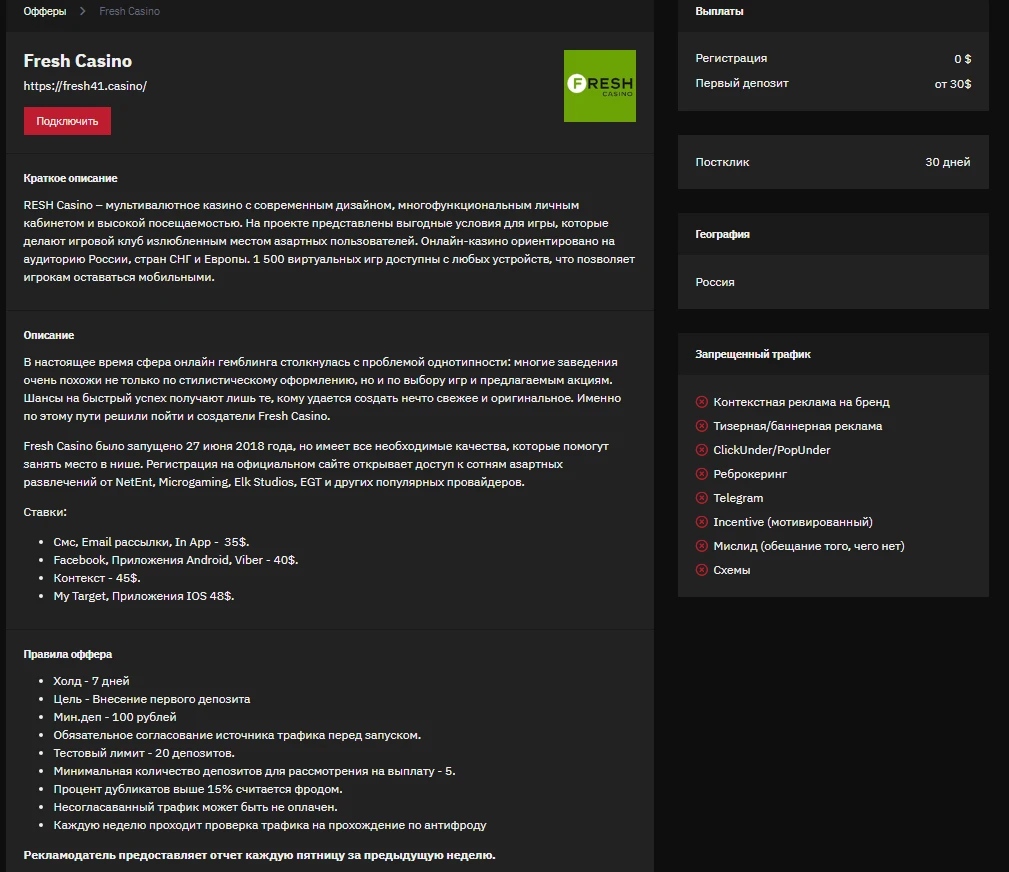Open the https://fresh41.casino/ link
The image size is (1009, 872).
click(85, 86)
